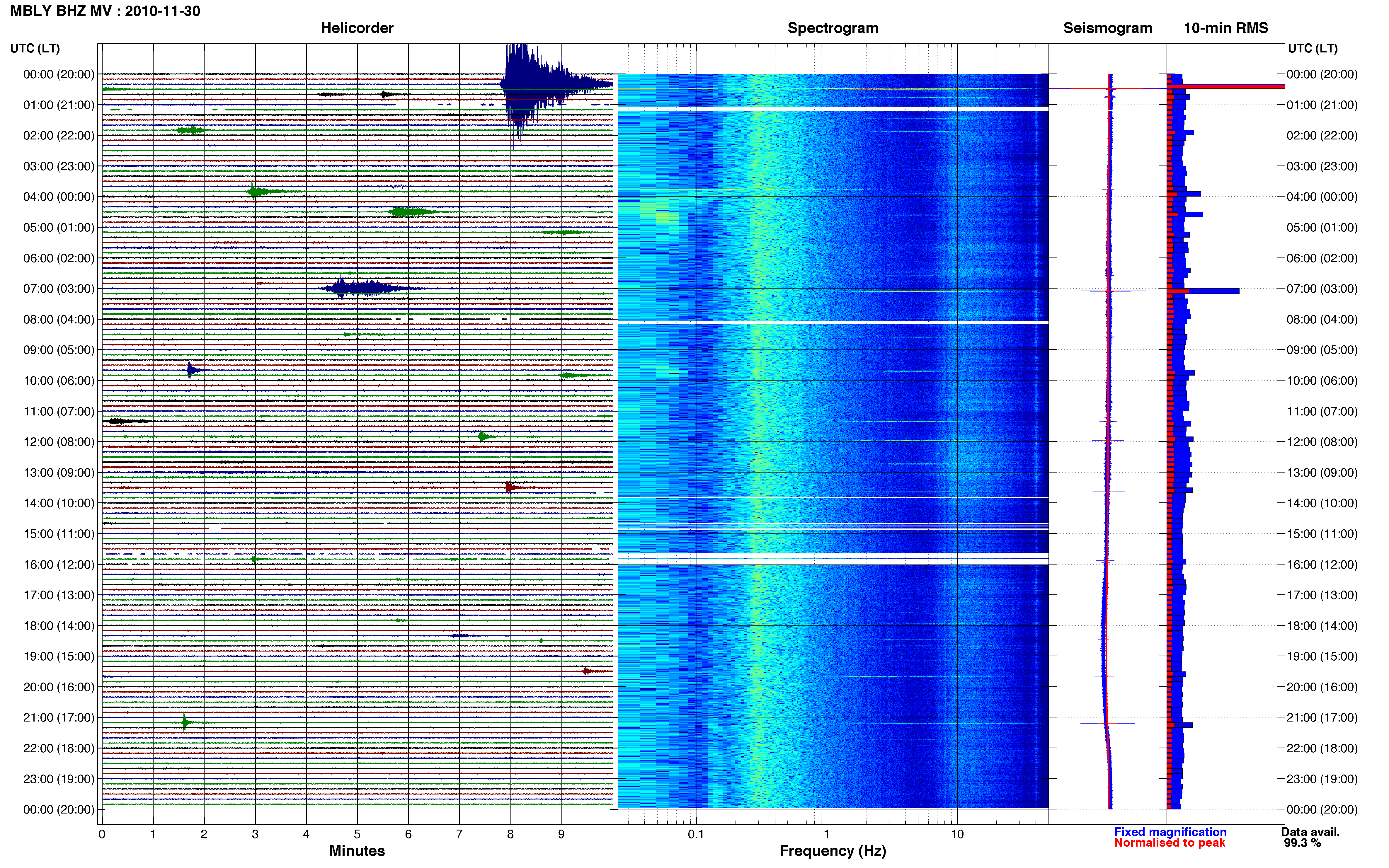The height and width of the screenshot is (868, 1389).
Task: Select the 'Helicorder' panel heading
Action: pos(357,28)
